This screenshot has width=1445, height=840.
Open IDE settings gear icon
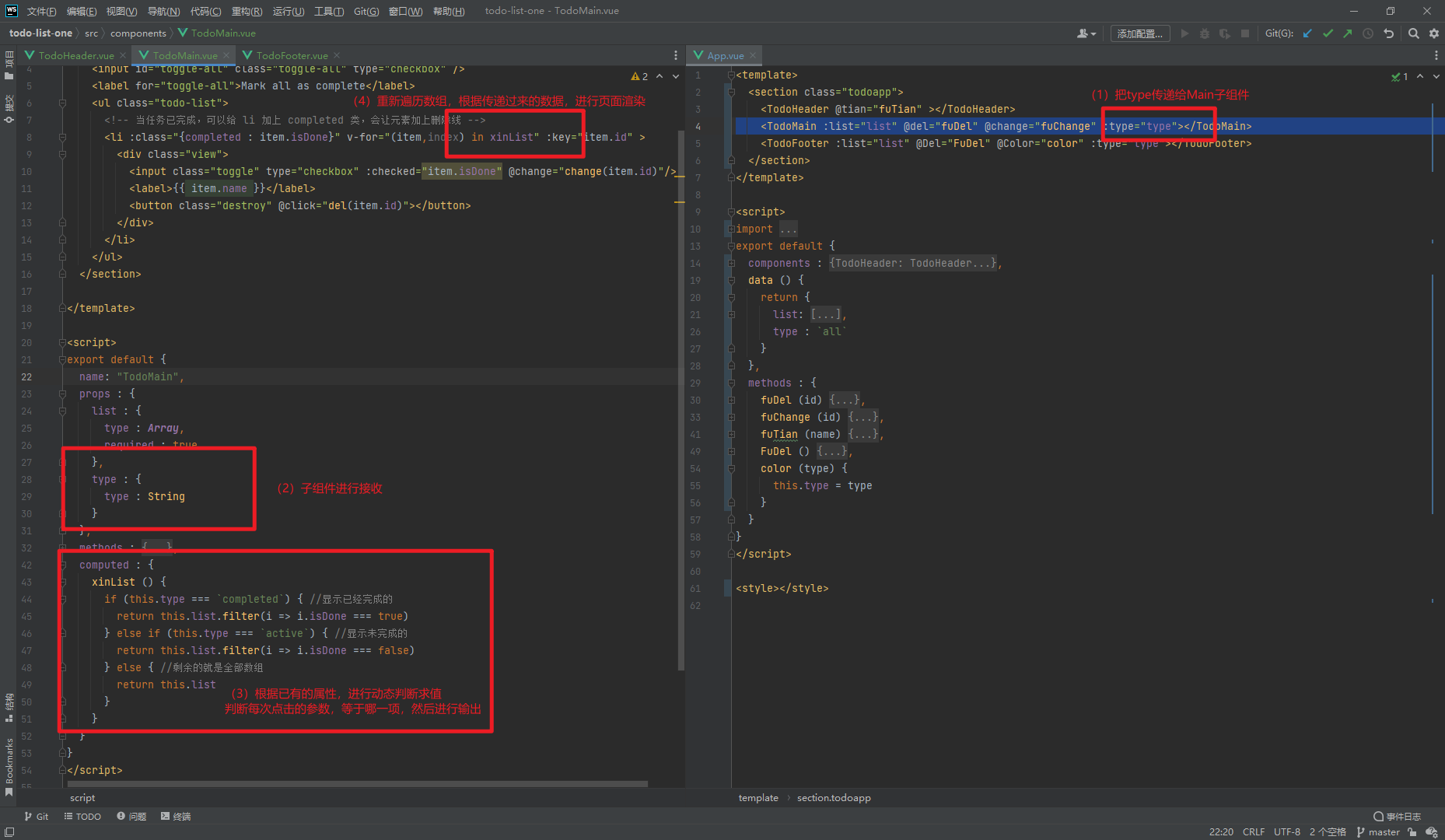[1434, 33]
